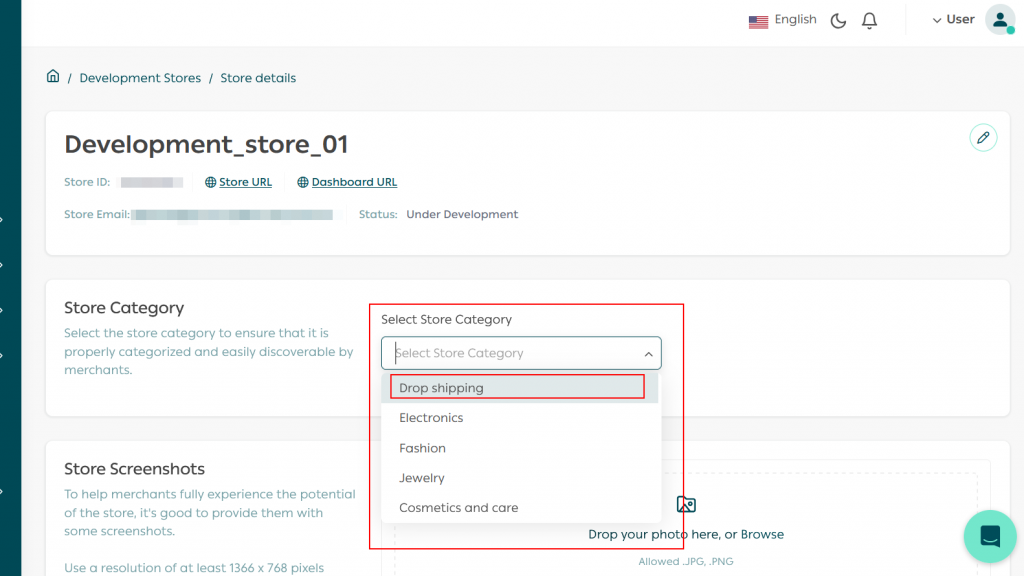Image resolution: width=1024 pixels, height=576 pixels.
Task: Click the Store Email label
Action: point(97,214)
